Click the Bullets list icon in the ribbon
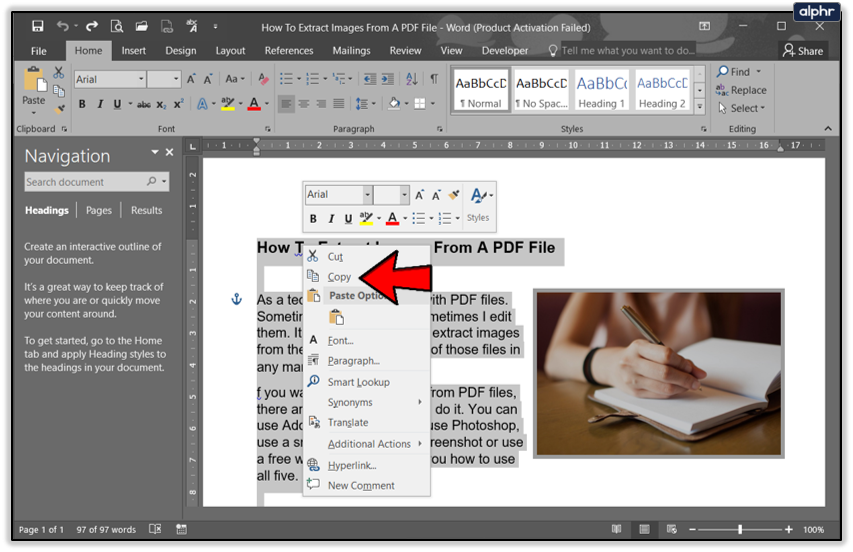The width and height of the screenshot is (853, 552). 287,79
